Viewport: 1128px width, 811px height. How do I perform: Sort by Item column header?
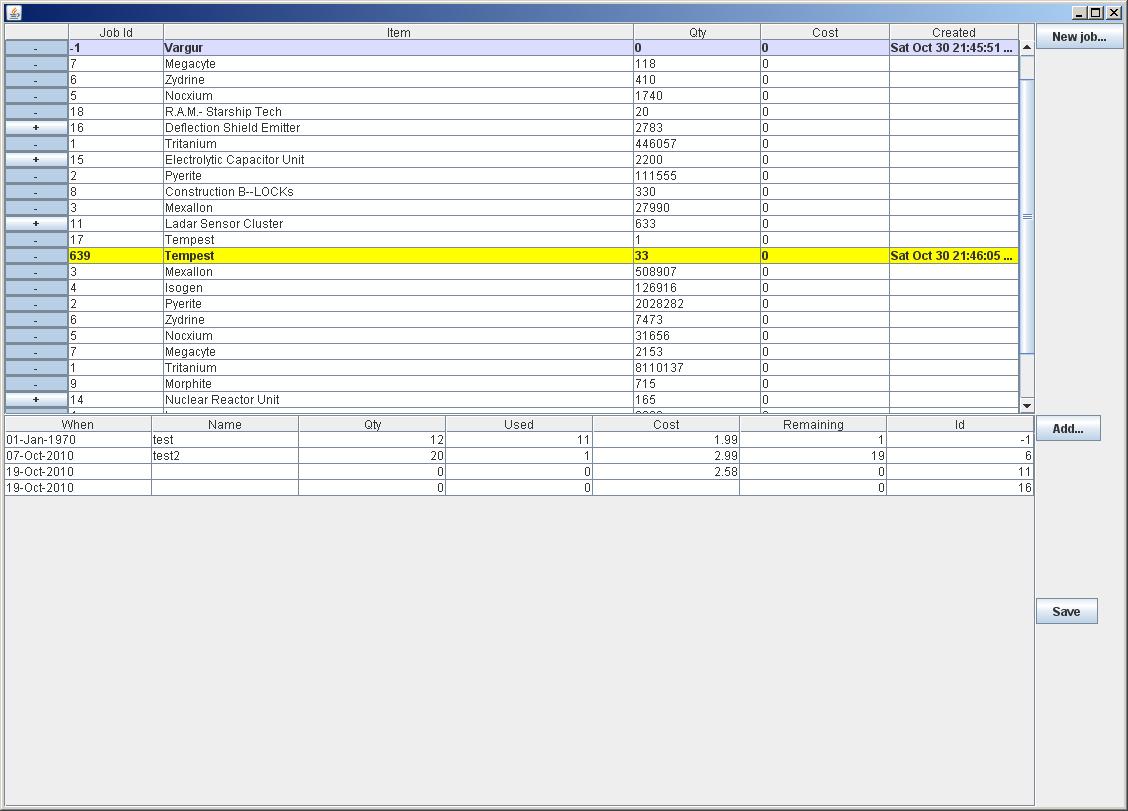pyautogui.click(x=399, y=32)
